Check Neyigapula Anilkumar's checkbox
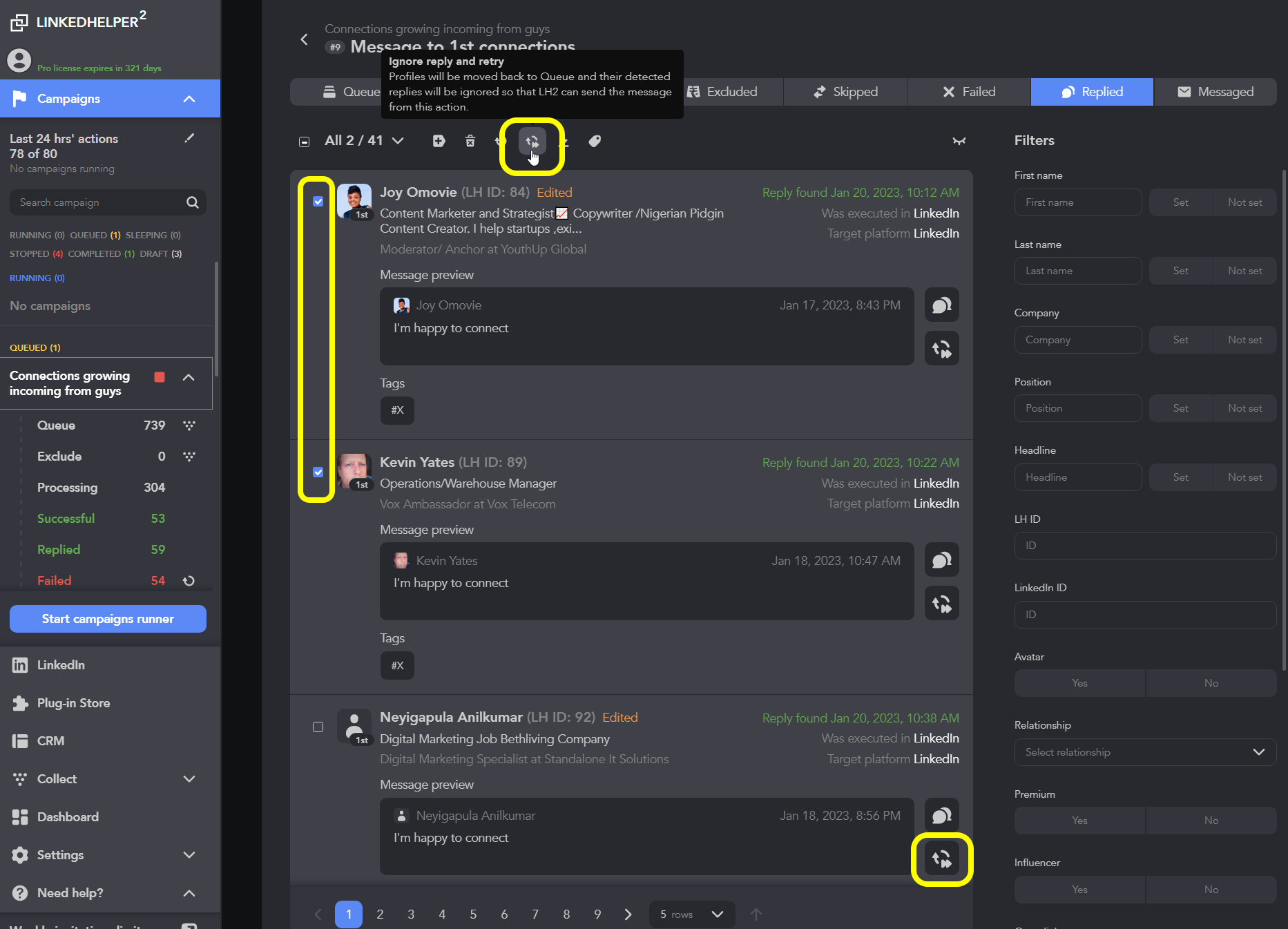 (318, 727)
